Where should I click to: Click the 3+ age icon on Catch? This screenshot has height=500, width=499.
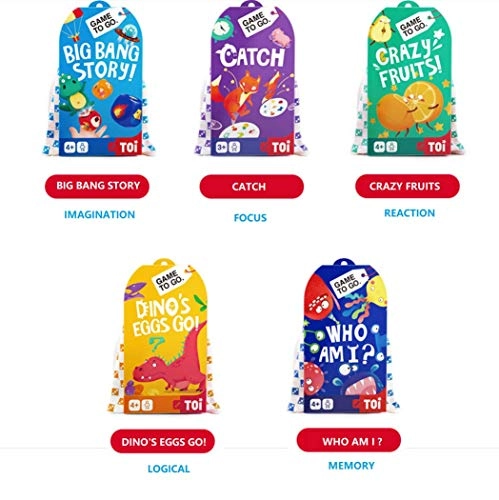click(x=222, y=147)
